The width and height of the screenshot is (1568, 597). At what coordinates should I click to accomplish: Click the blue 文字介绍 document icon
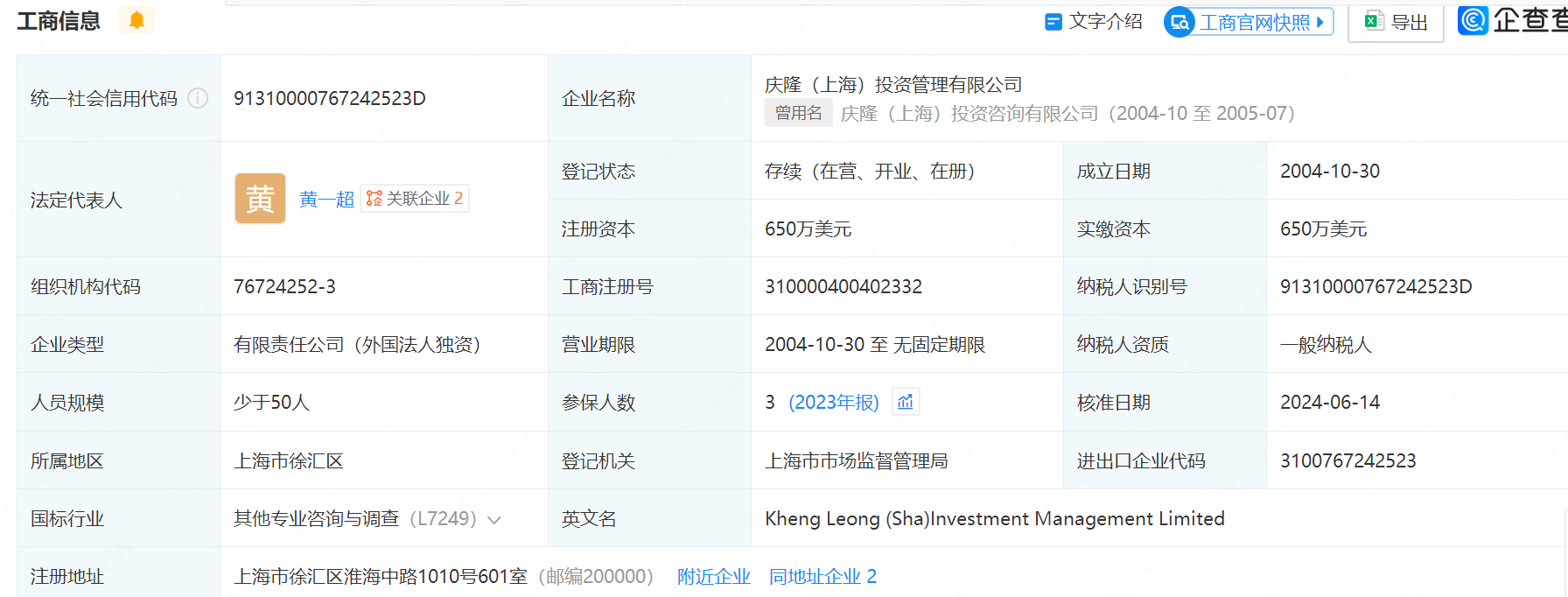[1053, 22]
